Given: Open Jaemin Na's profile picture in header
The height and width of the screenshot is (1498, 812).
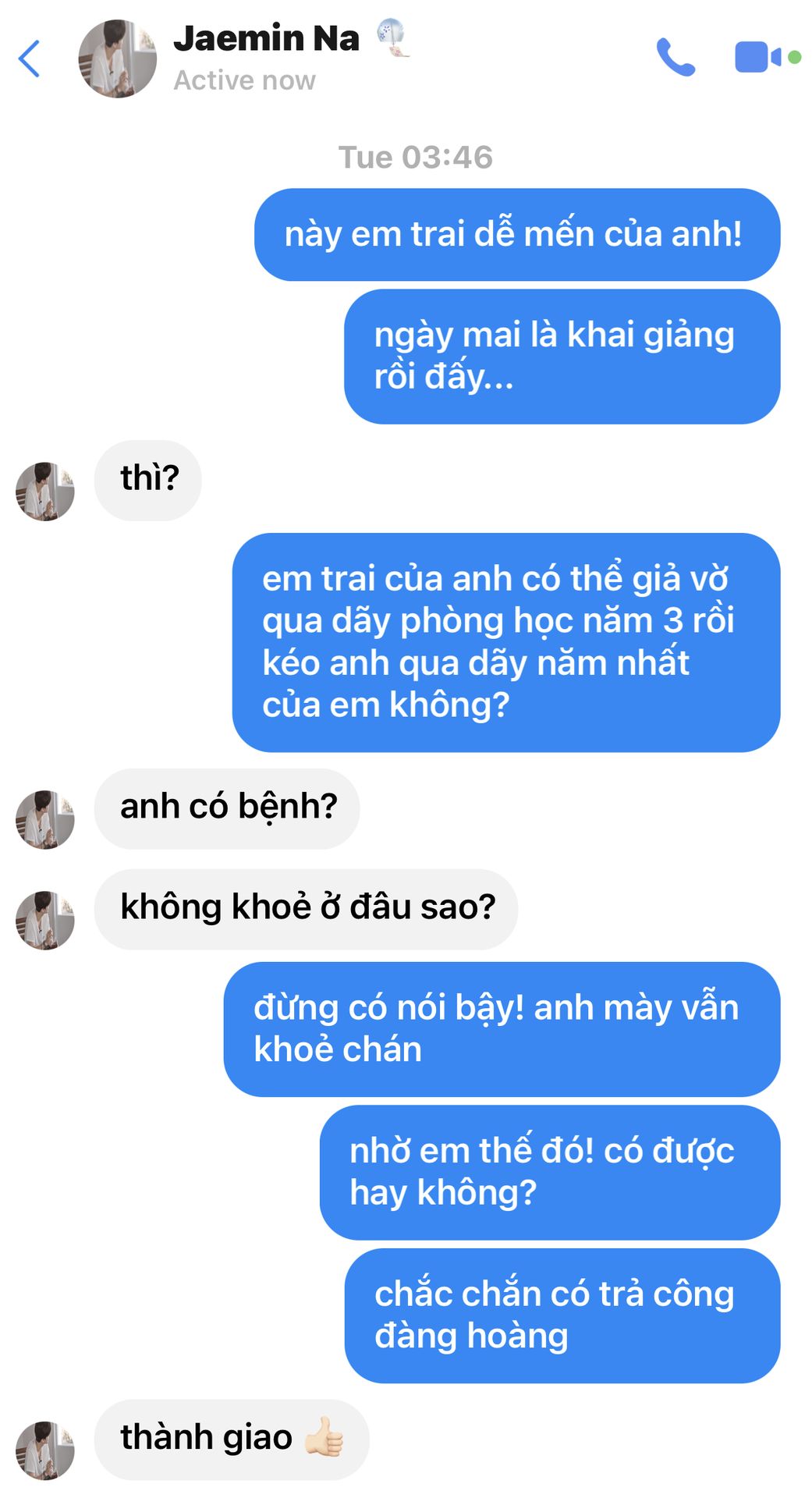Looking at the screenshot, I should (x=117, y=59).
